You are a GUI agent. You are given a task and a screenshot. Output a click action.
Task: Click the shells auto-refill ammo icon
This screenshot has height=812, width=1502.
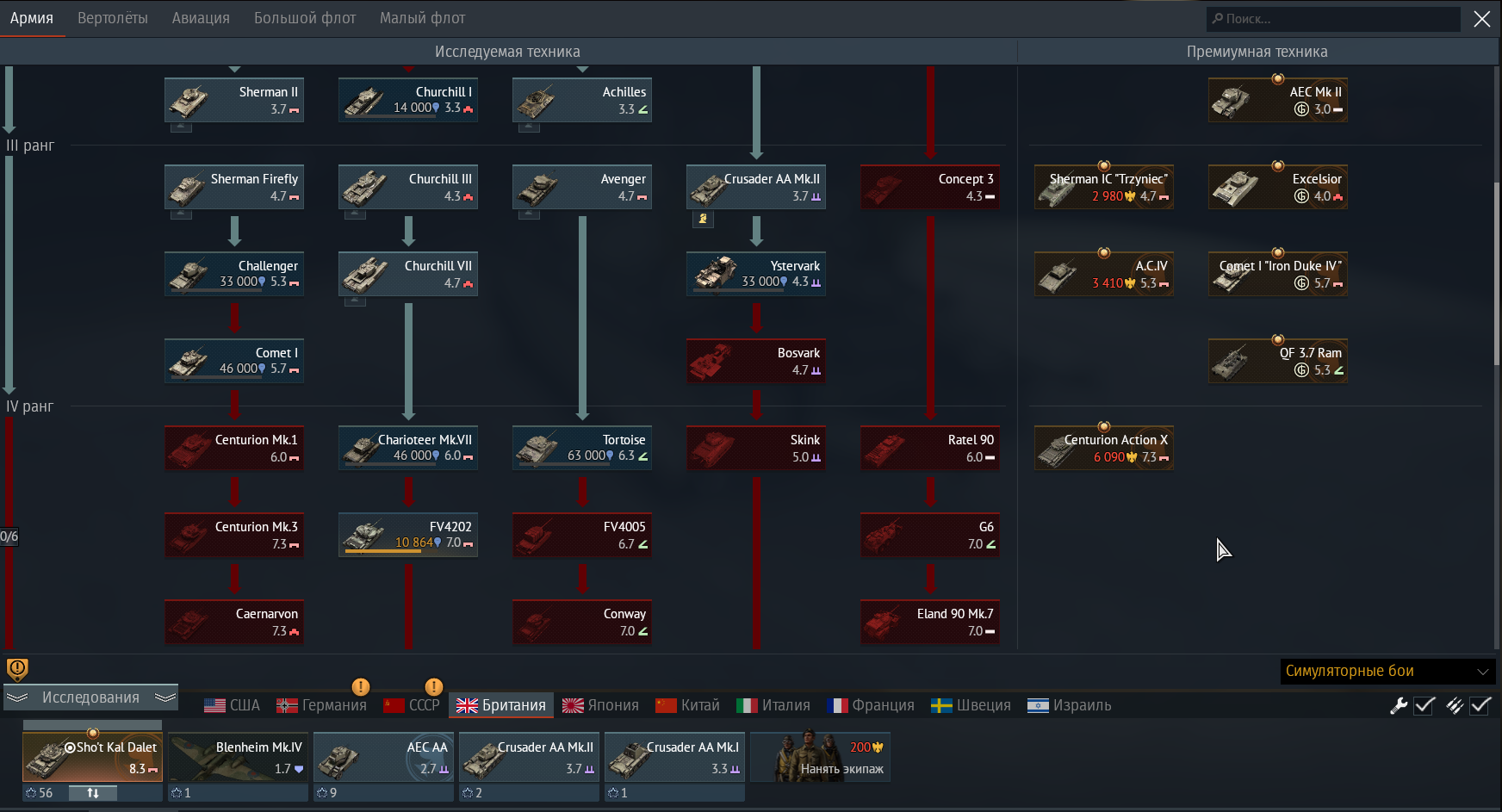pos(1455,705)
